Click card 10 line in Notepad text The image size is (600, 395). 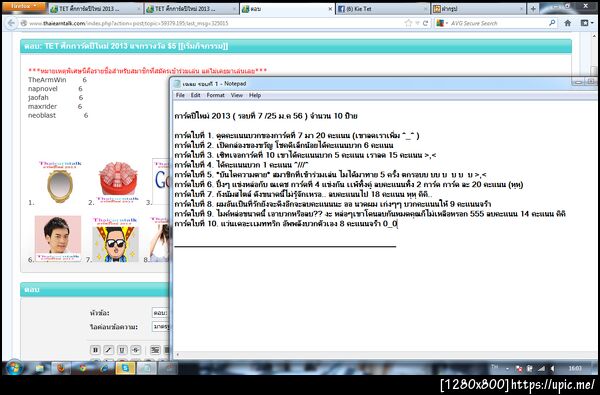click(x=286, y=224)
